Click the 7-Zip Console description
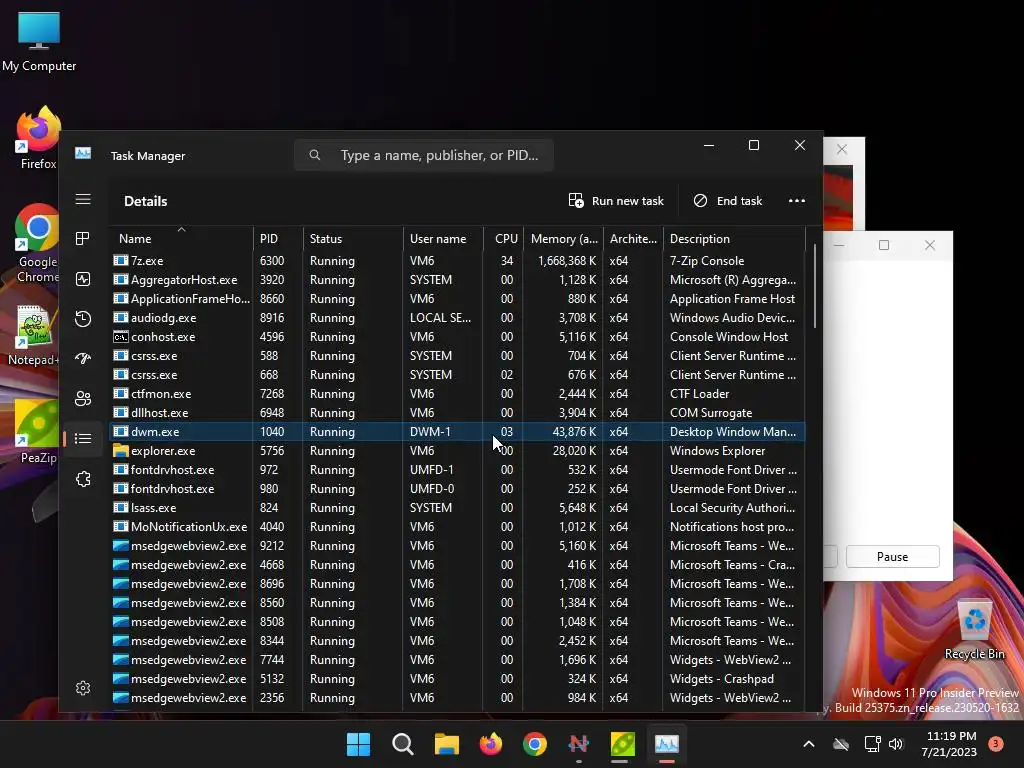This screenshot has width=1024, height=768. pos(707,261)
